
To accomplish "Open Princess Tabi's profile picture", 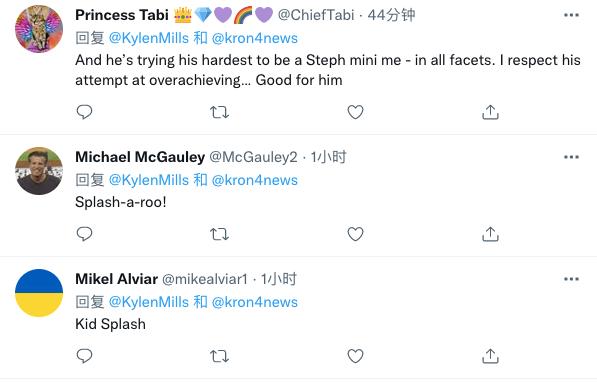I will [x=39, y=29].
